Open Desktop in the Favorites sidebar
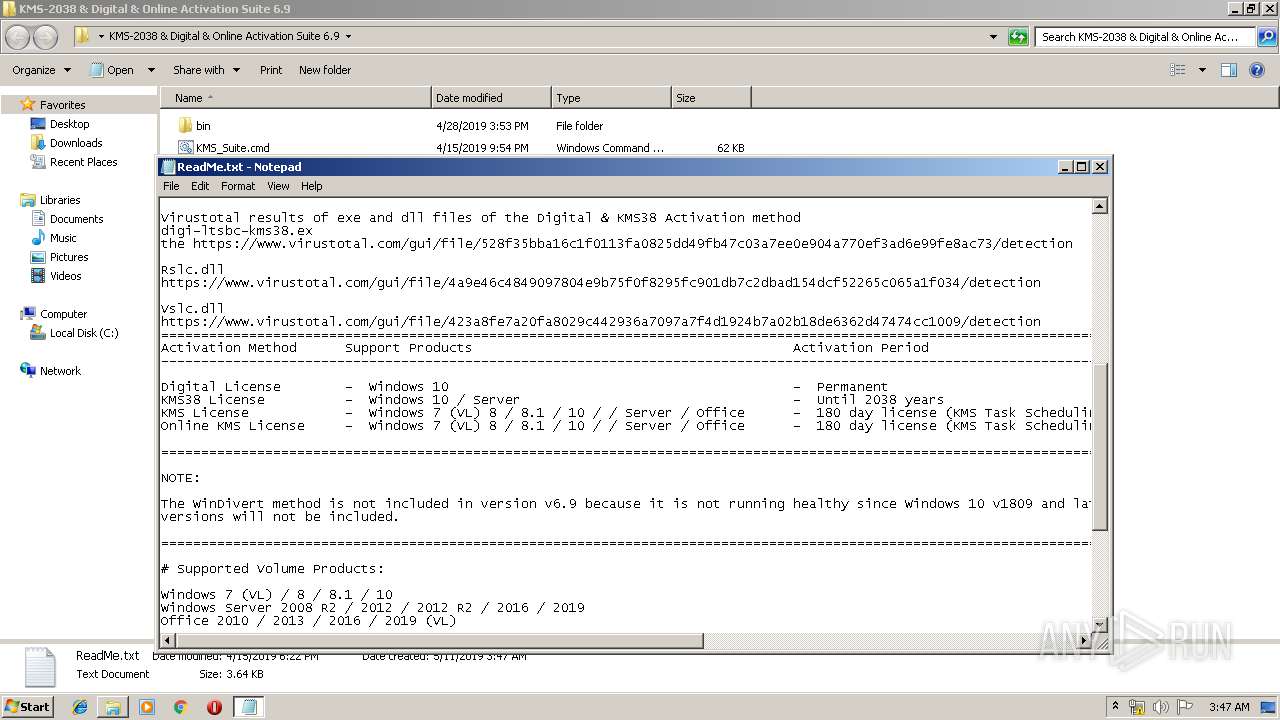Viewport: 1280px width, 720px height. point(69,124)
